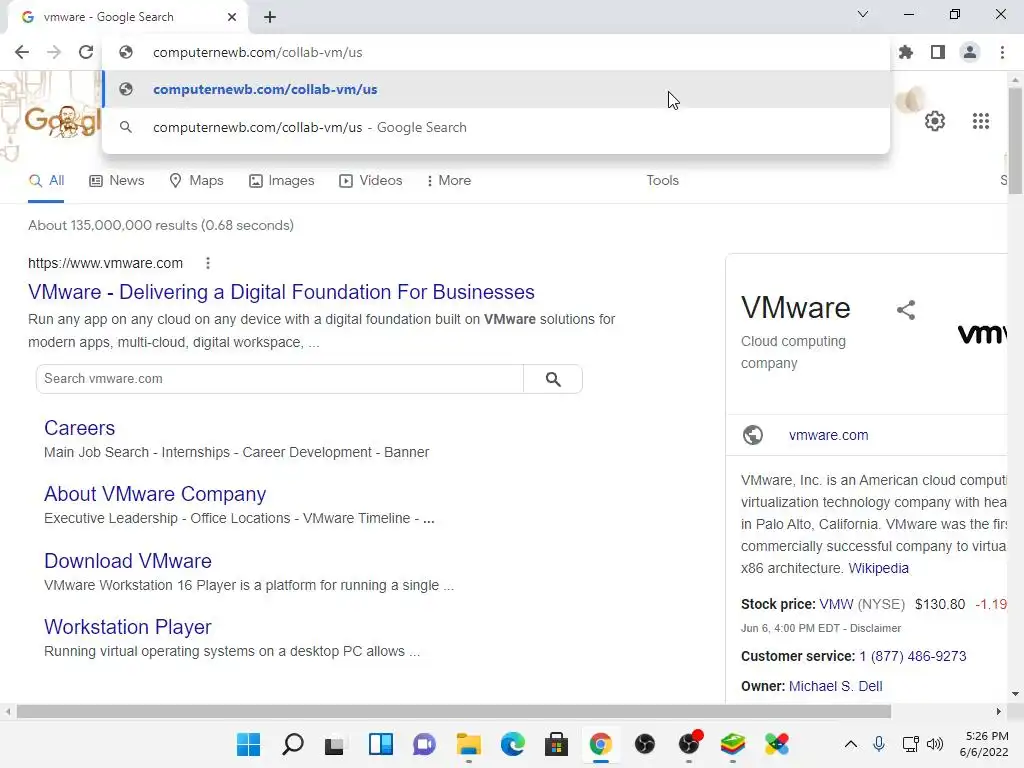Viewport: 1024px width, 768px height.
Task: Open the colorful X app on taskbar
Action: tap(777, 744)
